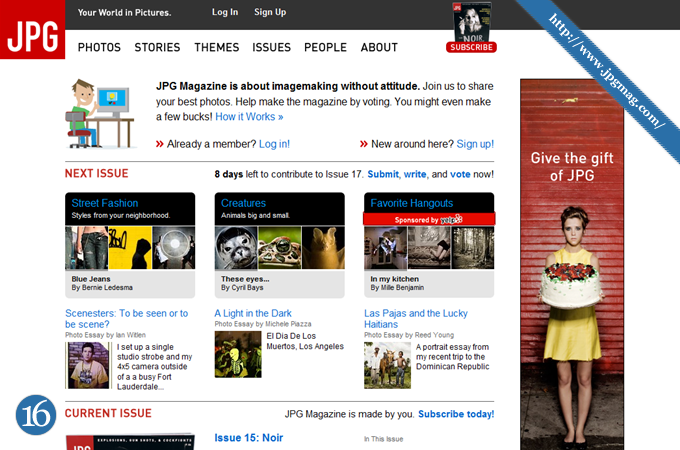Image resolution: width=680 pixels, height=450 pixels.
Task: Click the By Cyril Bays byline
Action: (242, 287)
